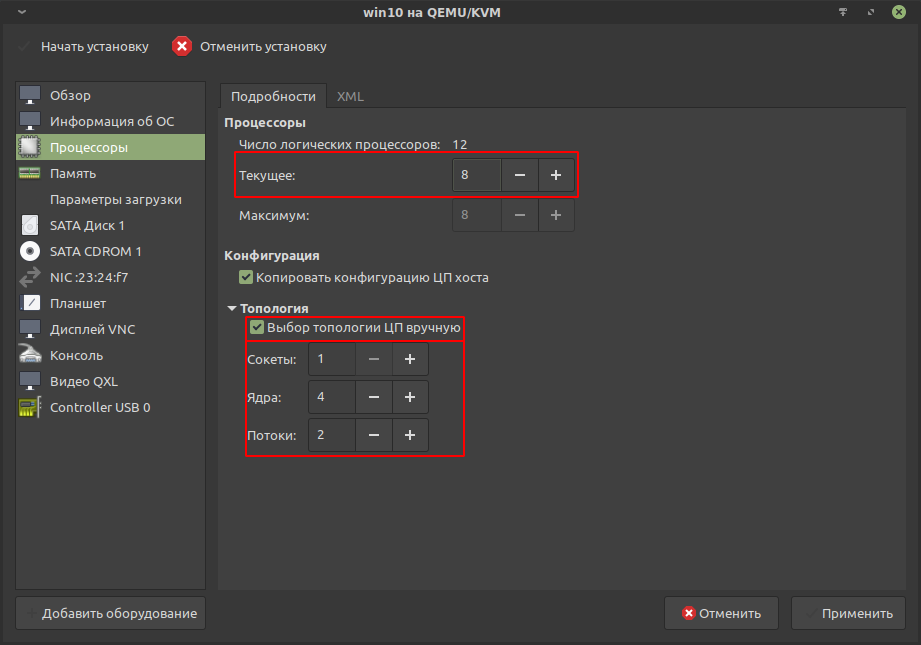This screenshot has height=645, width=921.
Task: Select the Tablet input device icon
Action: [x=30, y=304]
